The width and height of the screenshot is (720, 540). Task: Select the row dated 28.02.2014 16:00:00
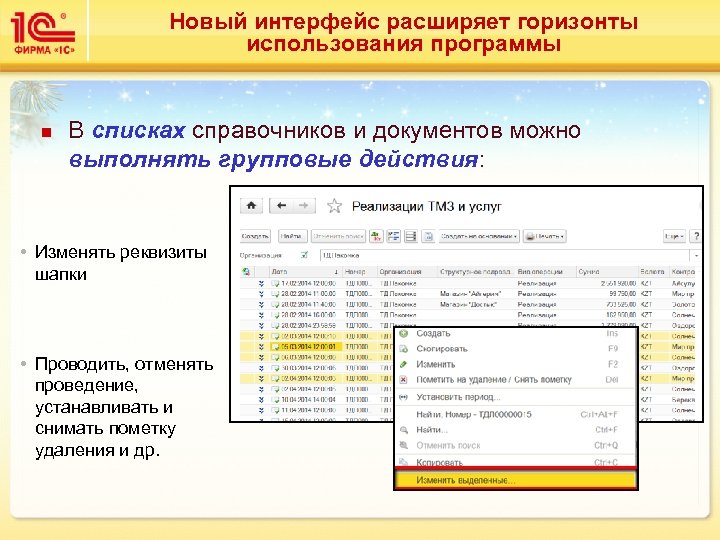pyautogui.click(x=469, y=315)
